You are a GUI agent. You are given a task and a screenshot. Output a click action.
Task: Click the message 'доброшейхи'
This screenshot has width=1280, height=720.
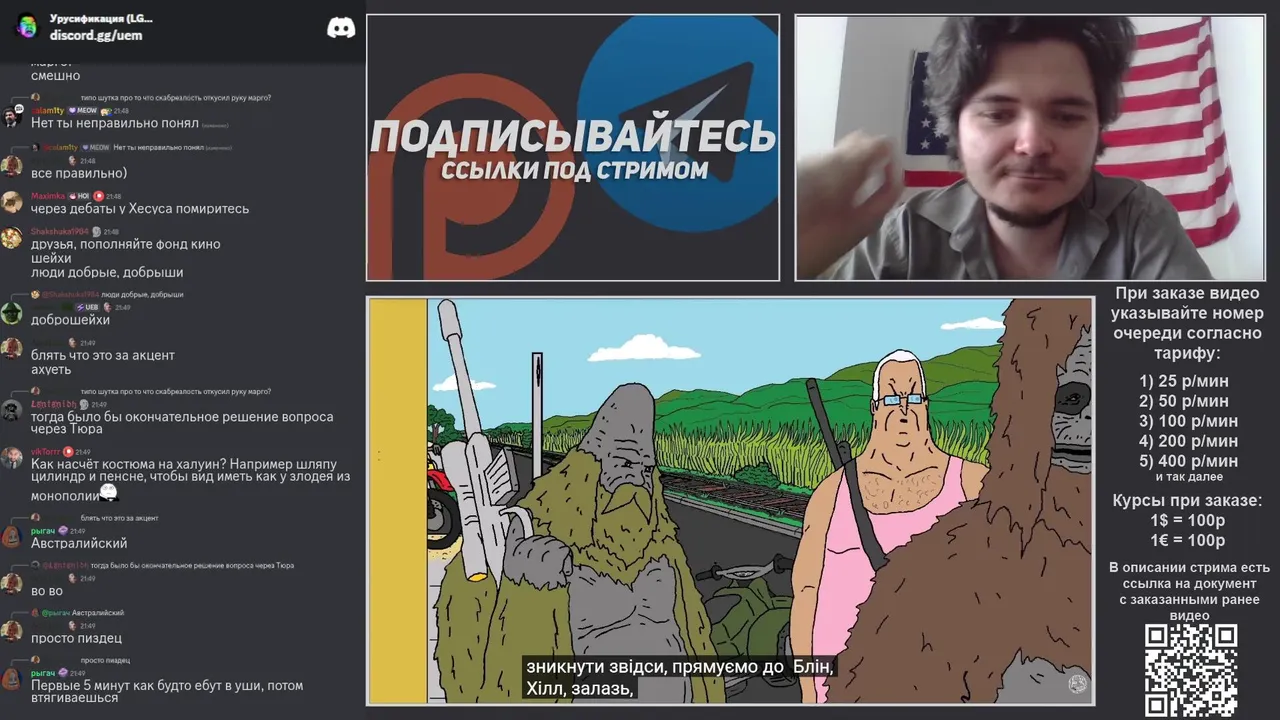(70, 320)
